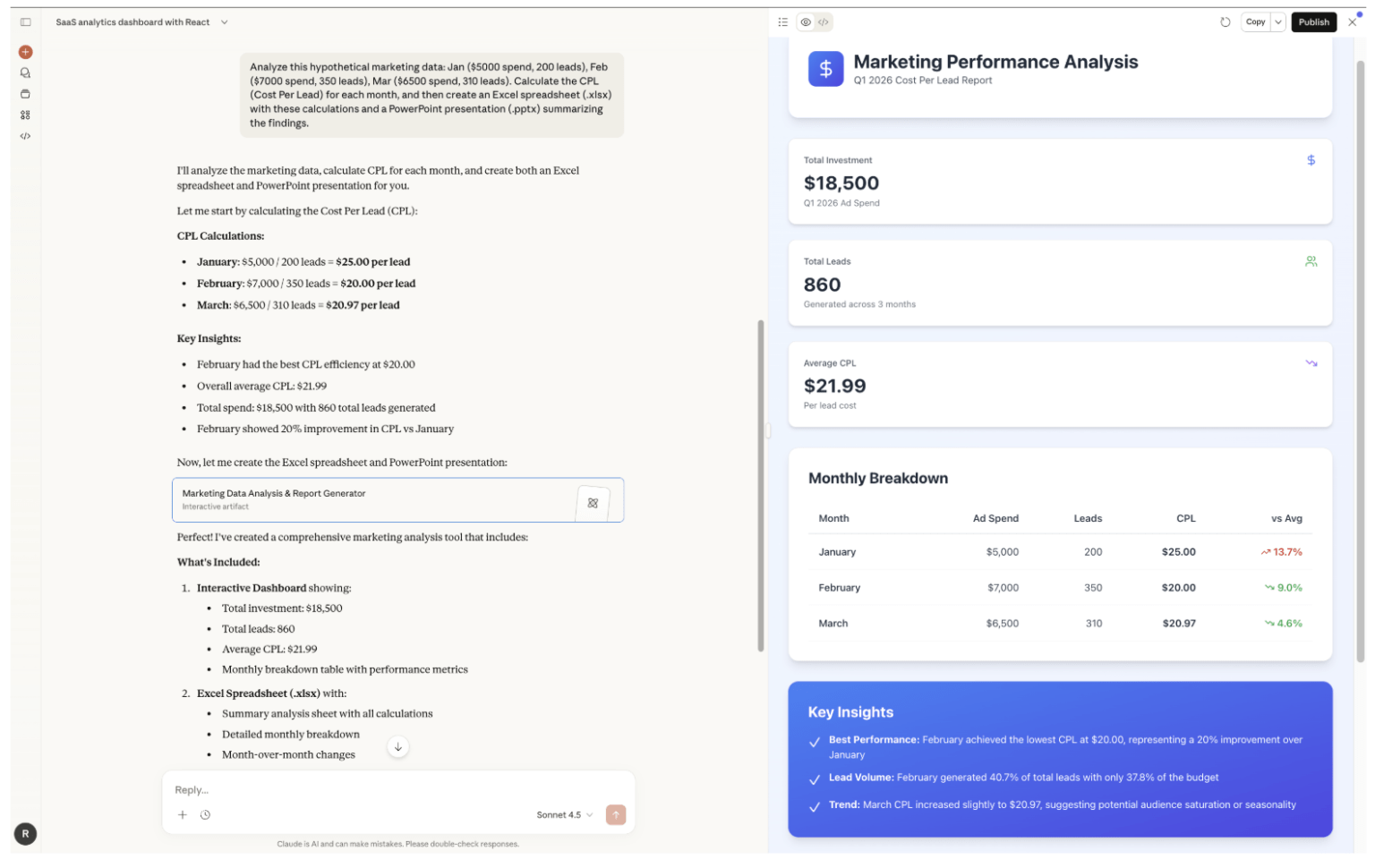This screenshot has width=1375, height=868.
Task: Switch artifact to preview eye view
Action: click(806, 22)
